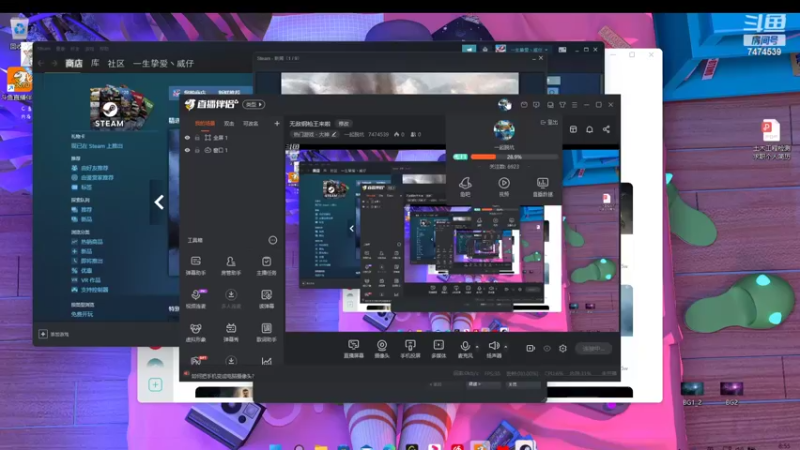Open the 房管助手 tool icon

(231, 266)
